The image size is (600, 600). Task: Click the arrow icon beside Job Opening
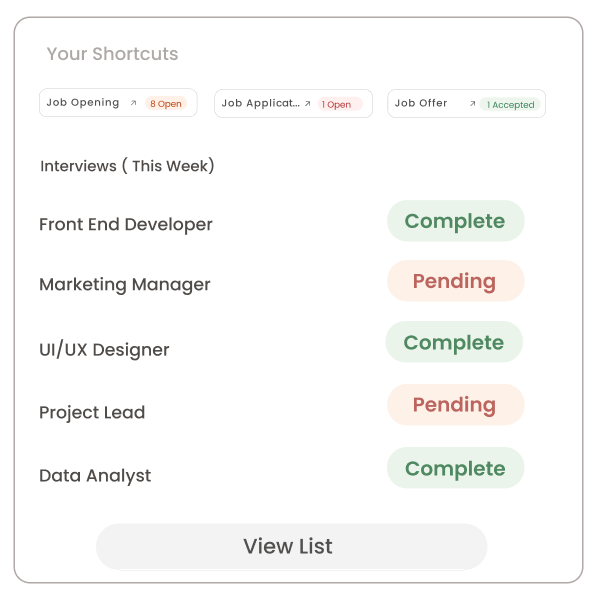point(134,103)
